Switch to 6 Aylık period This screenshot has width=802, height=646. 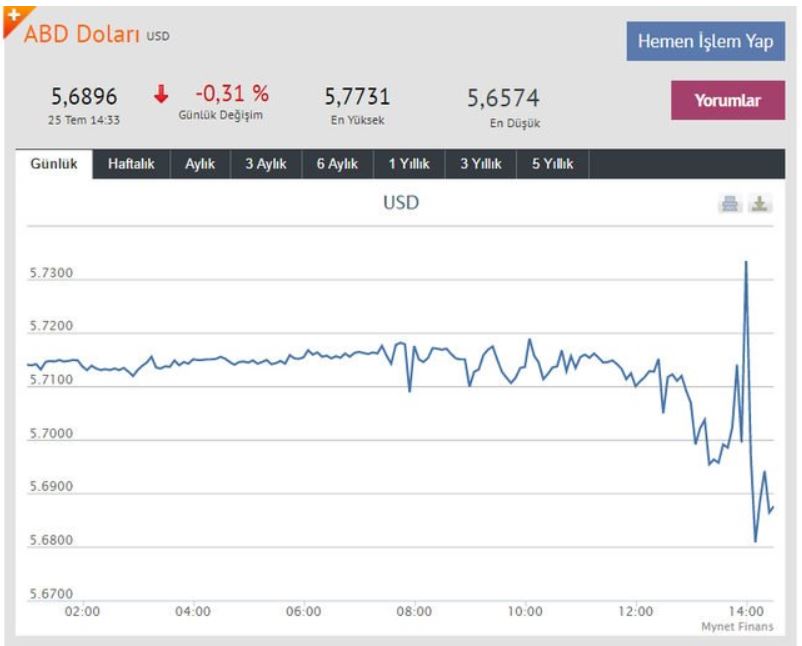point(337,165)
